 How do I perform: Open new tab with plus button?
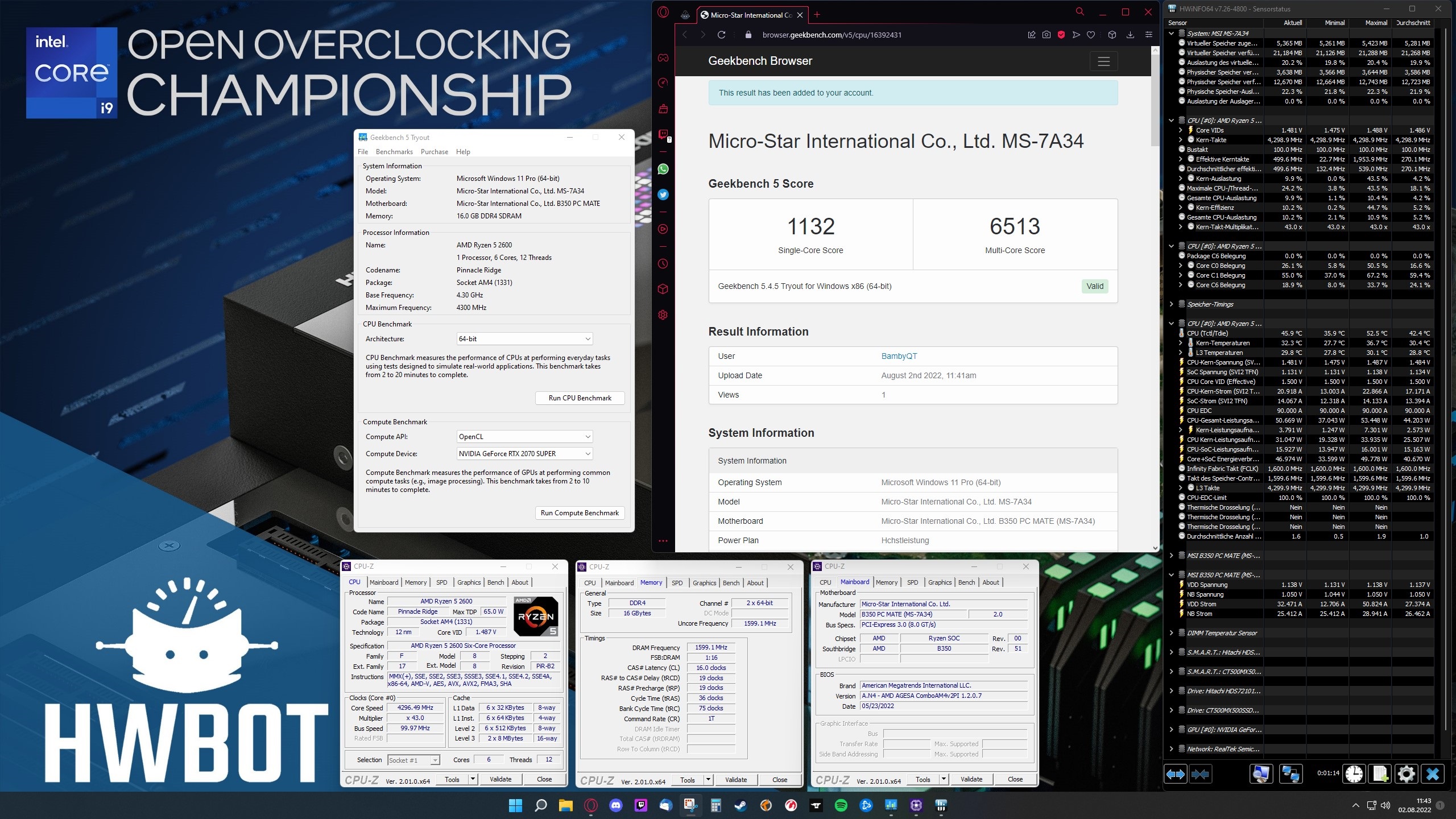click(817, 15)
